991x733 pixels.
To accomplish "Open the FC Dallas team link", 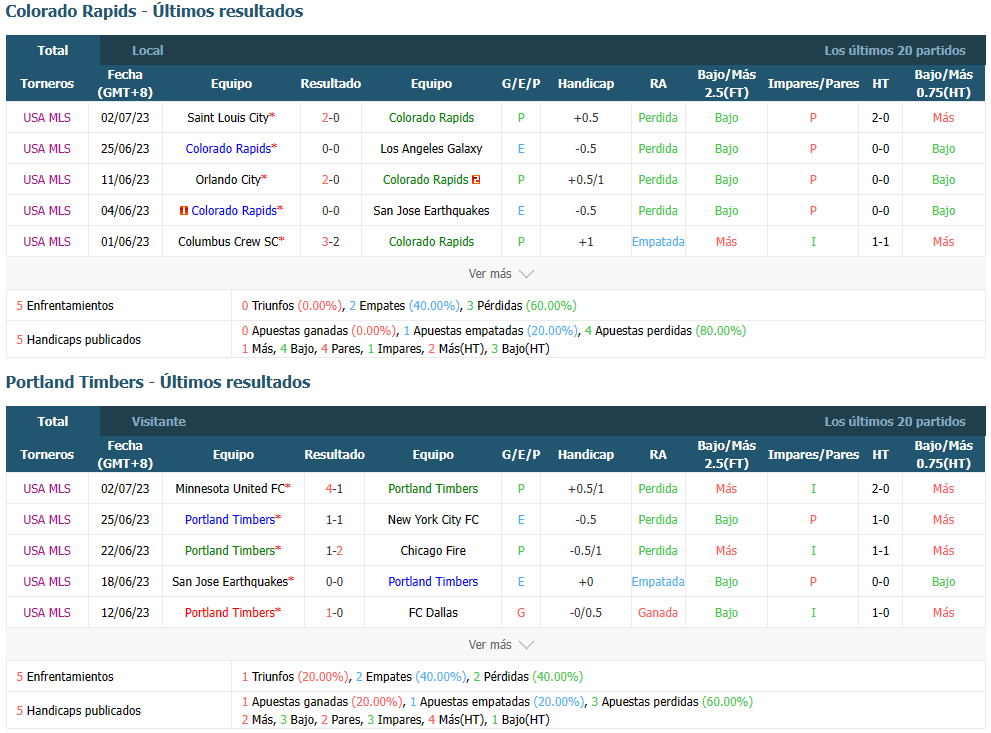I will [x=433, y=613].
